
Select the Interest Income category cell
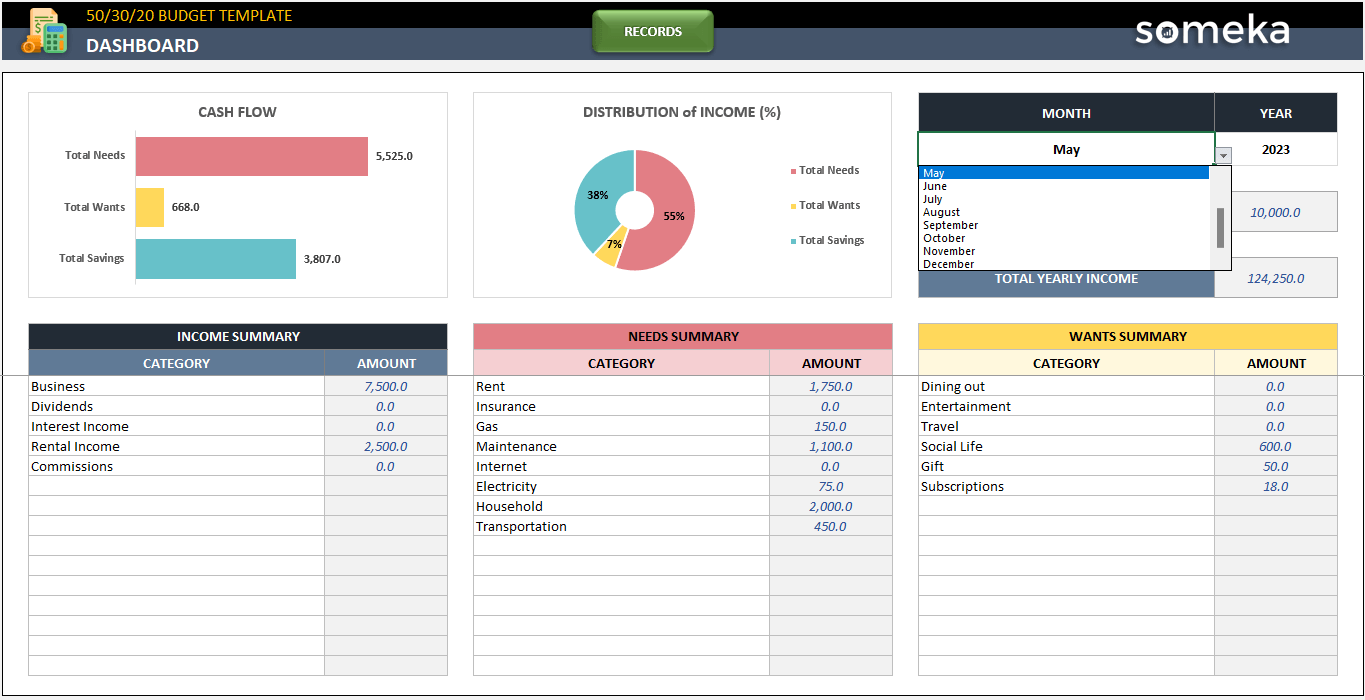coord(177,426)
